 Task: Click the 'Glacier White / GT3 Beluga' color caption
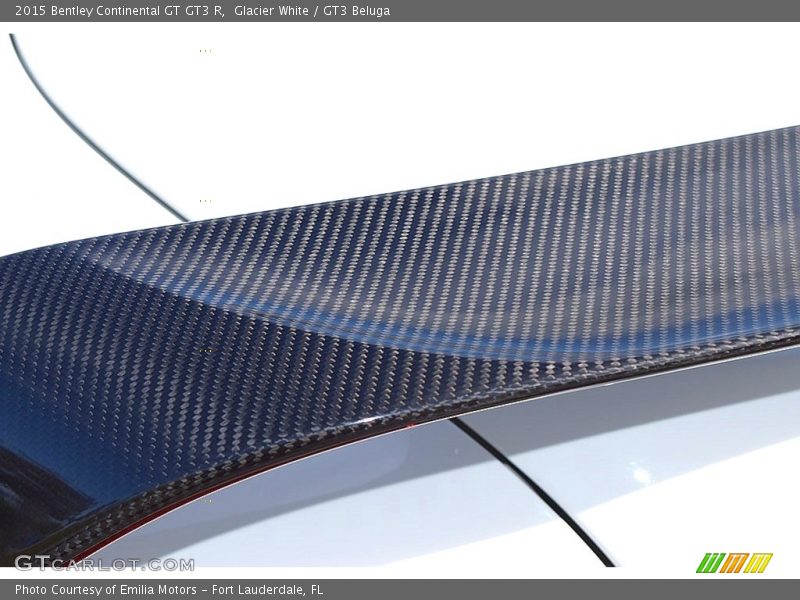pyautogui.click(x=312, y=11)
